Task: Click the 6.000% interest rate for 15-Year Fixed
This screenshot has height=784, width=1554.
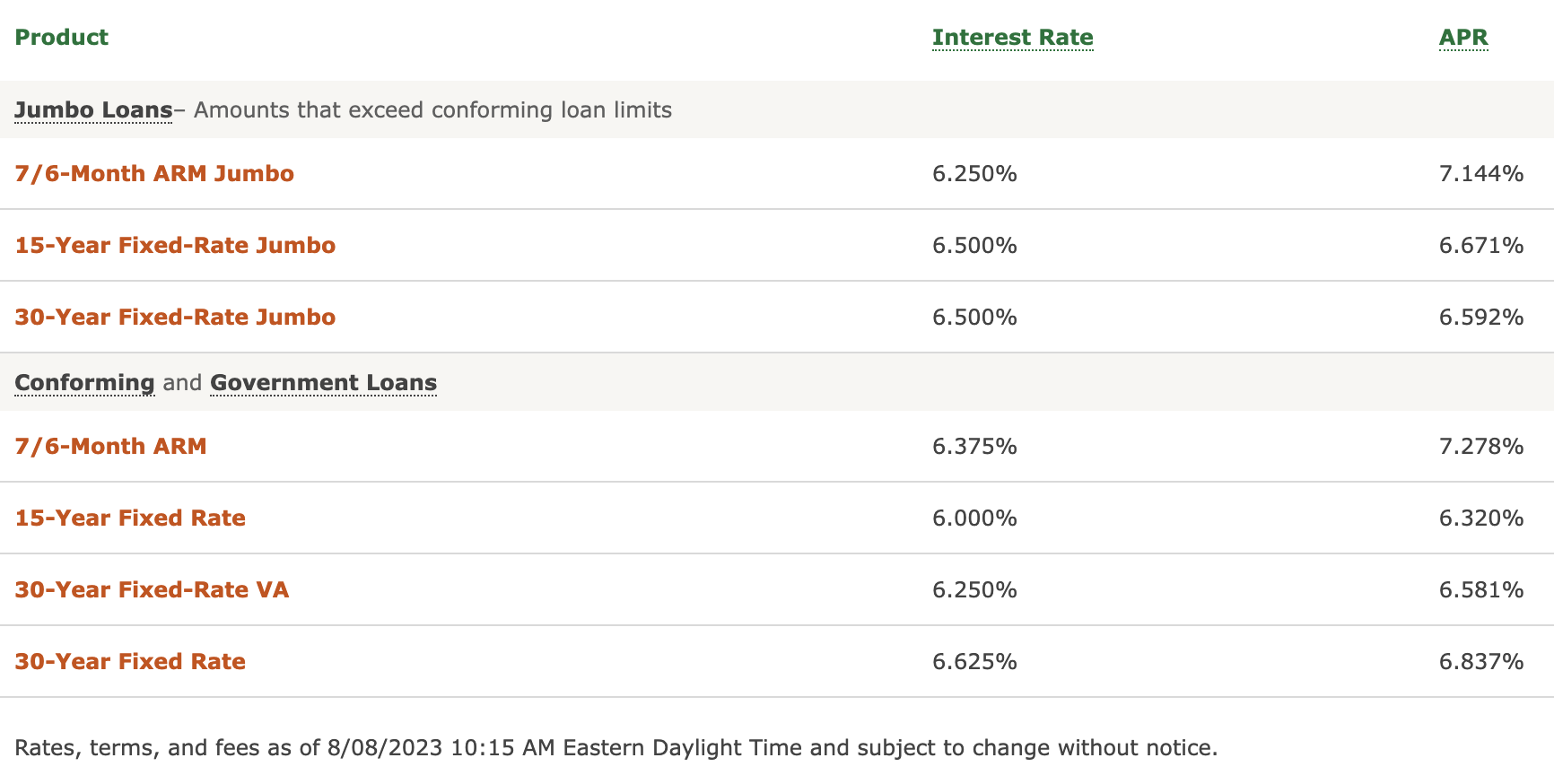Action: 974,518
